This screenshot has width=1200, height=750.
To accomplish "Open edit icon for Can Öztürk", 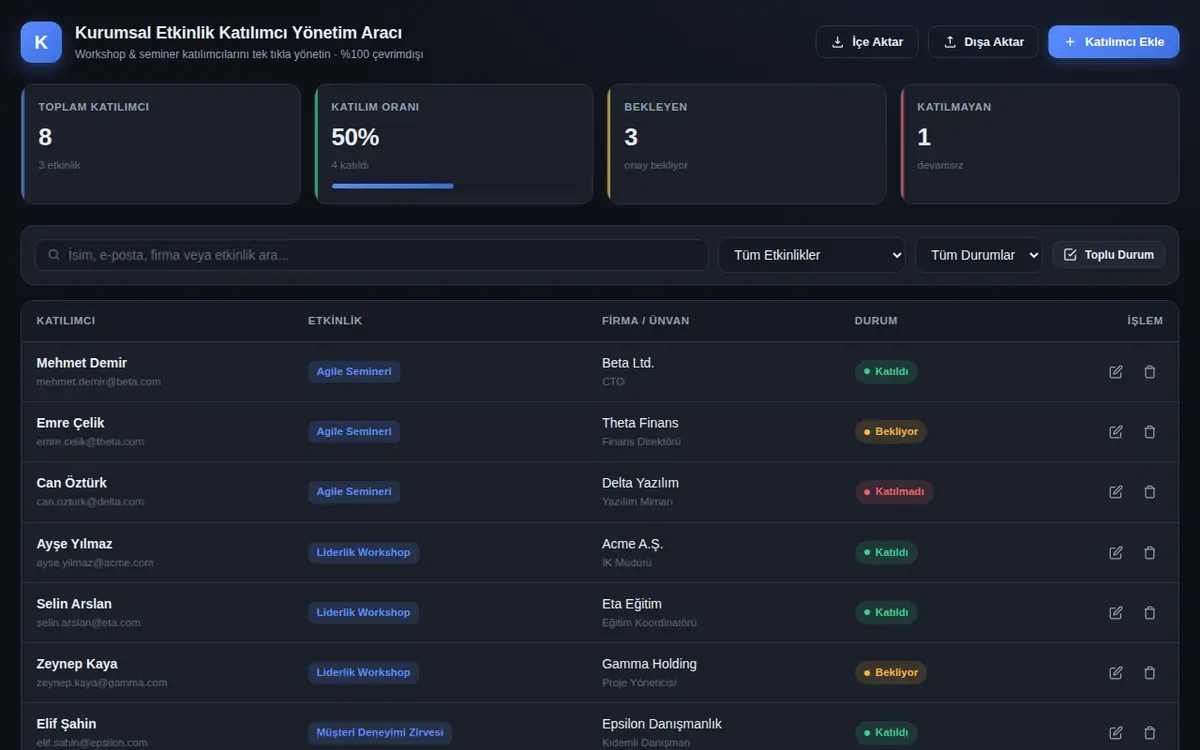I will coord(1116,492).
